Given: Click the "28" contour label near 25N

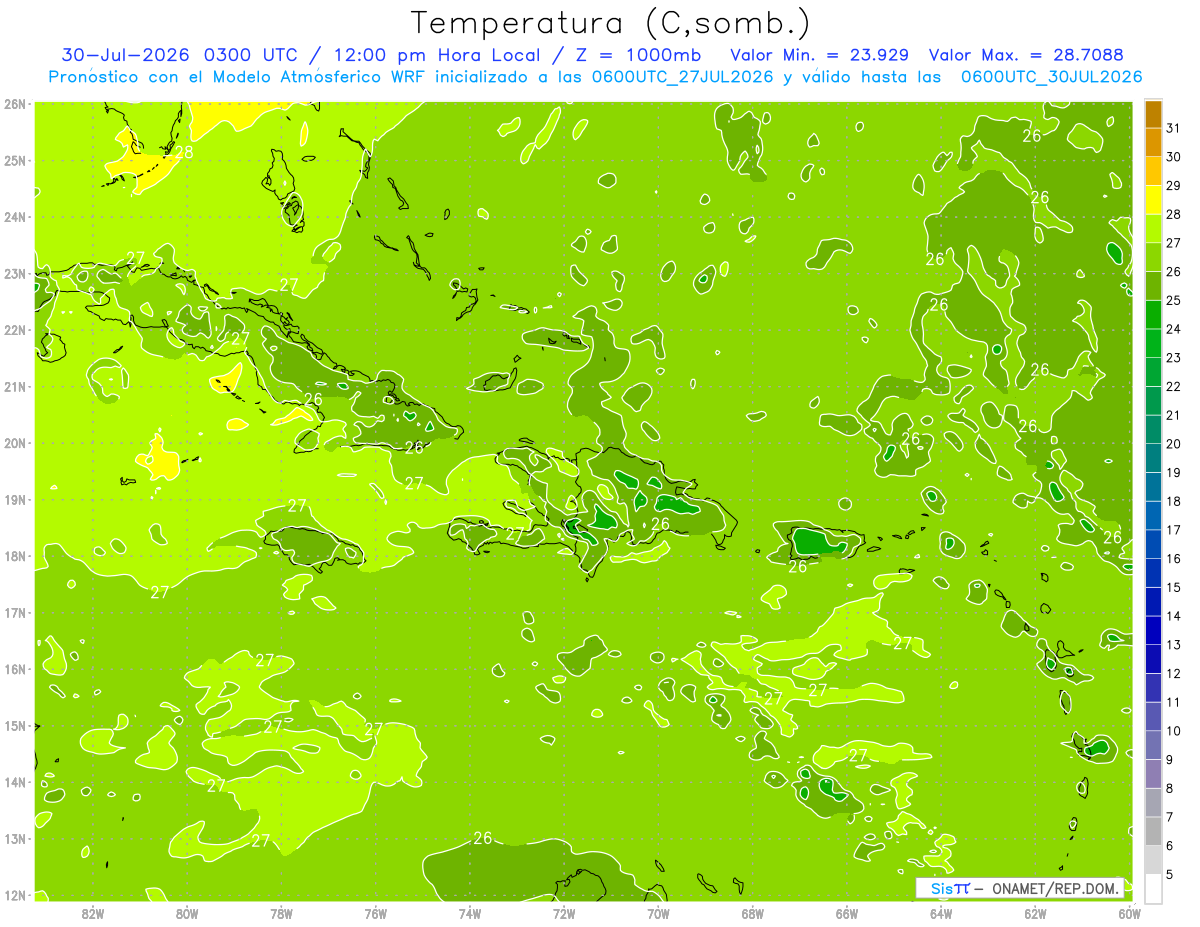Looking at the screenshot, I should [183, 152].
